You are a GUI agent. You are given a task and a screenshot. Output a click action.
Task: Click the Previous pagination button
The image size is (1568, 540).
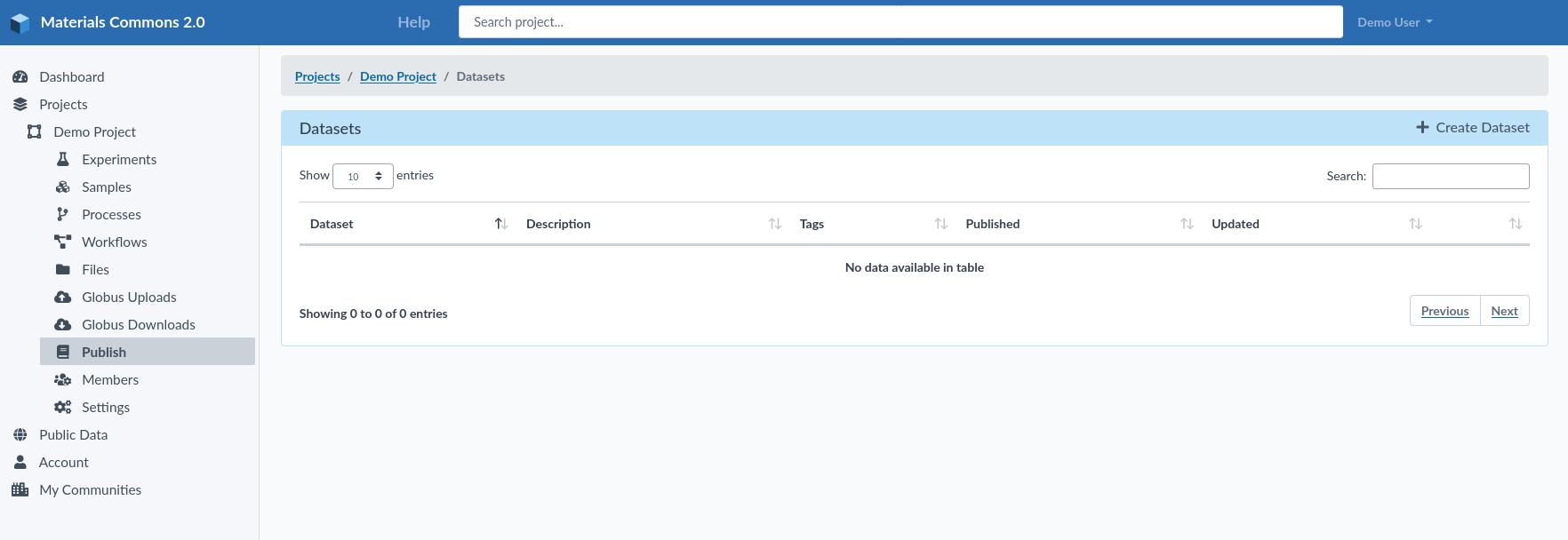[x=1444, y=311]
